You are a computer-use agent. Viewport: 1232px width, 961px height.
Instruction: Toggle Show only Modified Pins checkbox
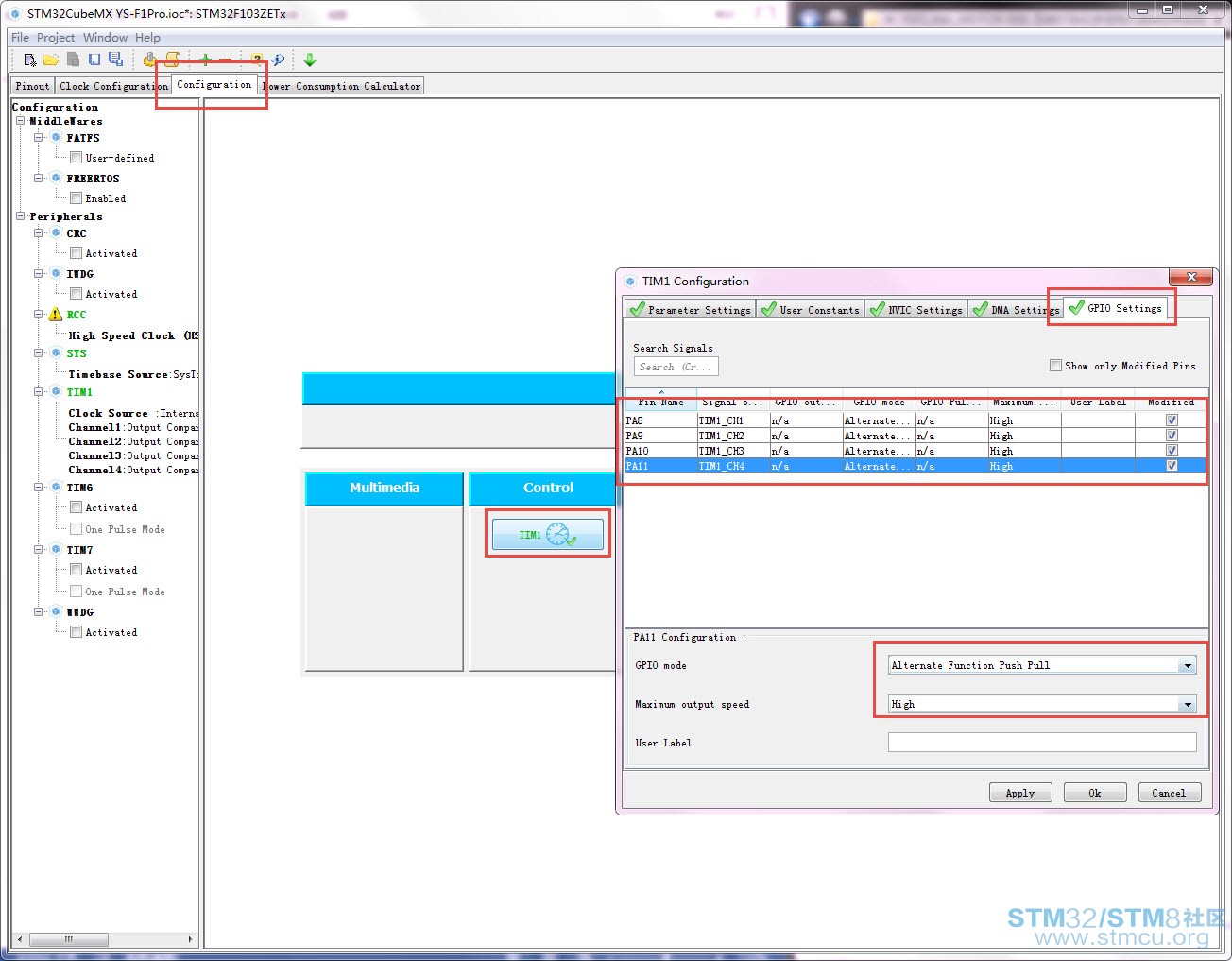tap(1055, 366)
